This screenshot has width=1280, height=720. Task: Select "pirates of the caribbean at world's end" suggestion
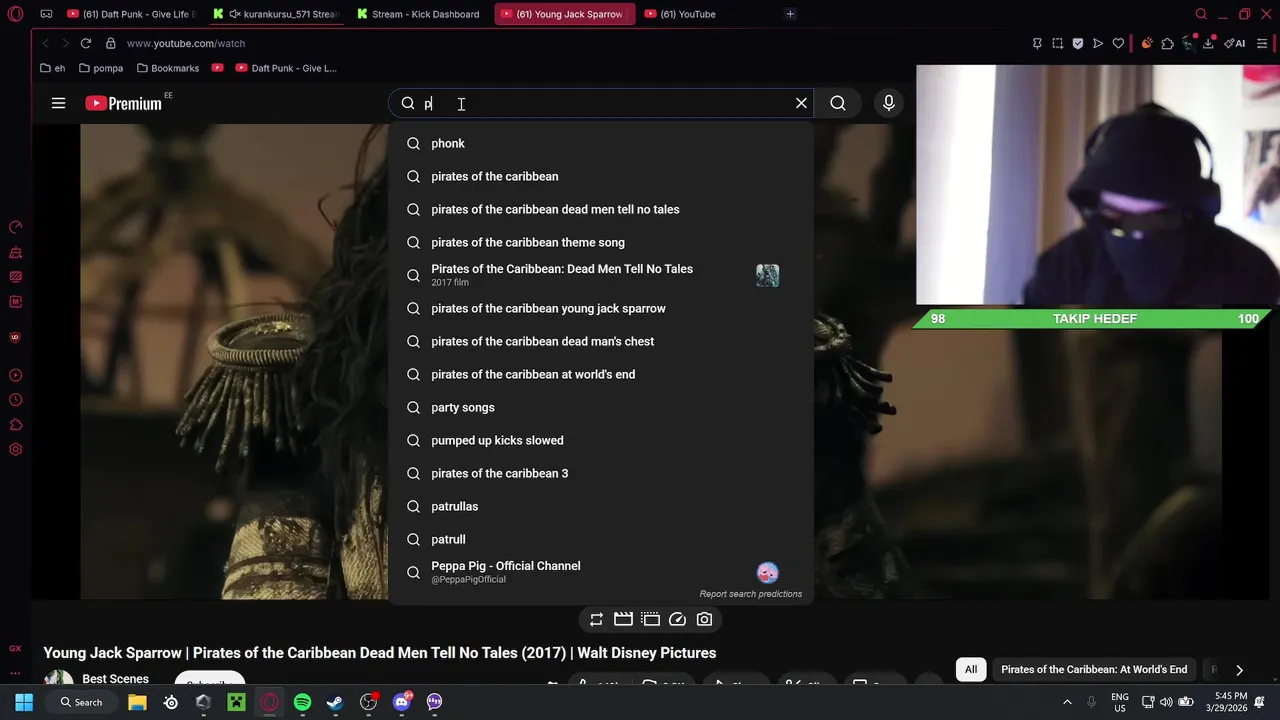(x=600, y=374)
